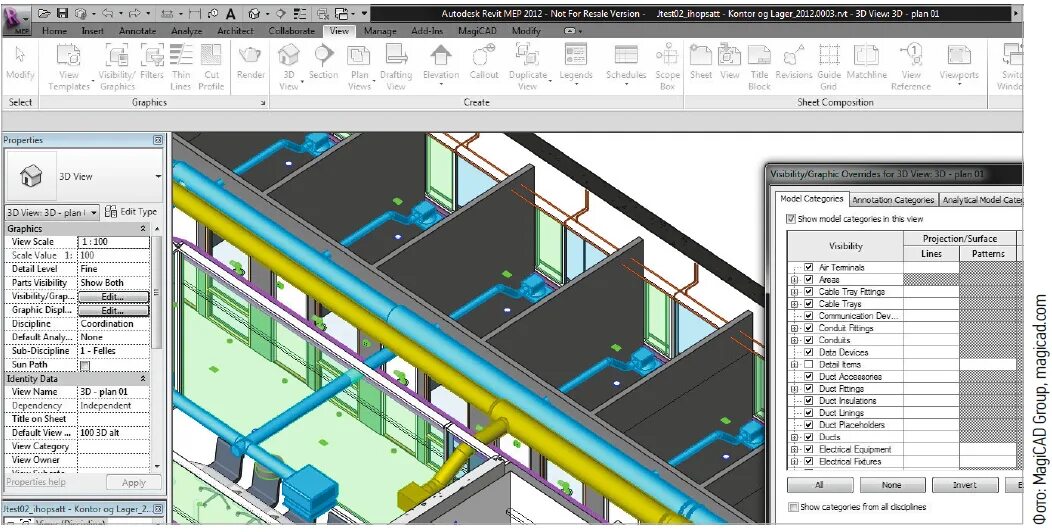
Task: Toggle the Sun Path checkbox
Action: tap(85, 366)
